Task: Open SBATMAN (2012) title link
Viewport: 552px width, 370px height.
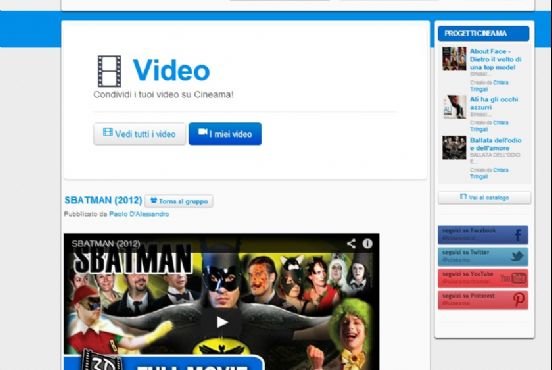Action: pos(103,200)
